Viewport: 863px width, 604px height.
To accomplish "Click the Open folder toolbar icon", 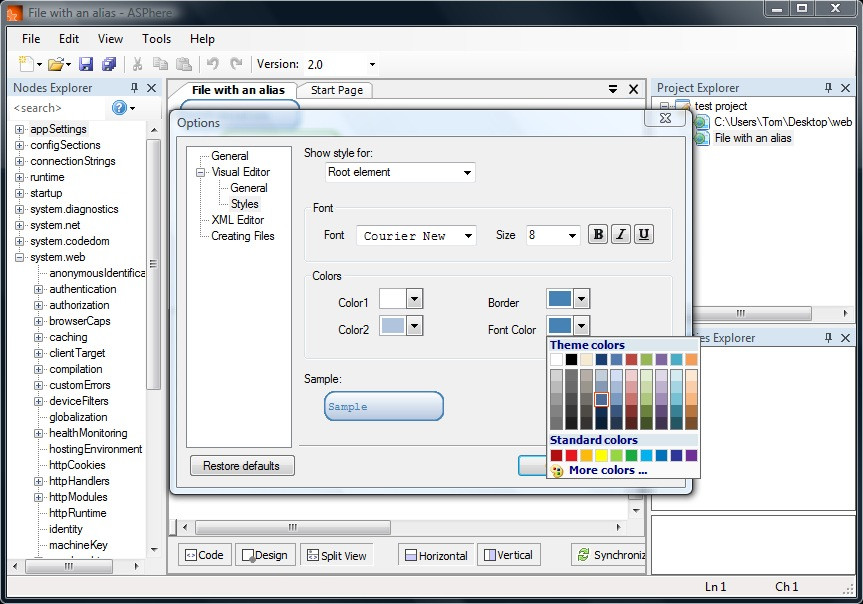I will (x=56, y=64).
